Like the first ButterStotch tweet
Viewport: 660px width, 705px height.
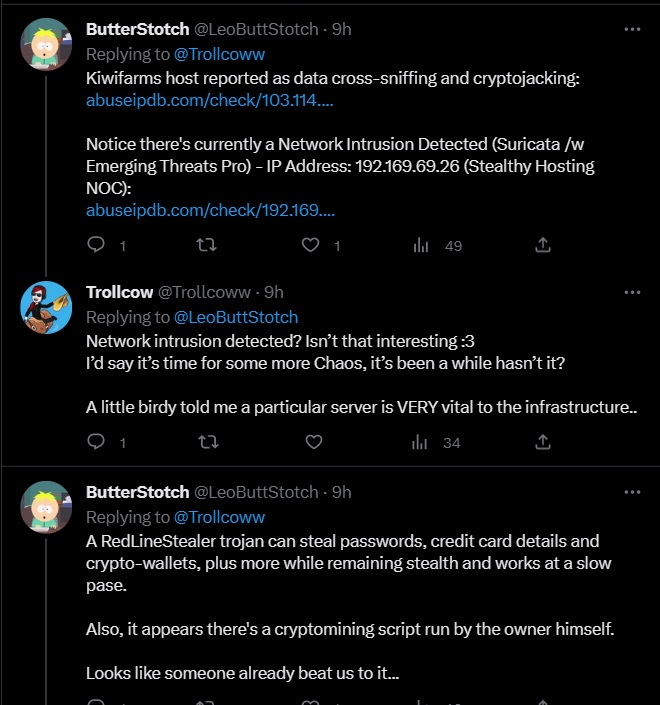tap(311, 245)
